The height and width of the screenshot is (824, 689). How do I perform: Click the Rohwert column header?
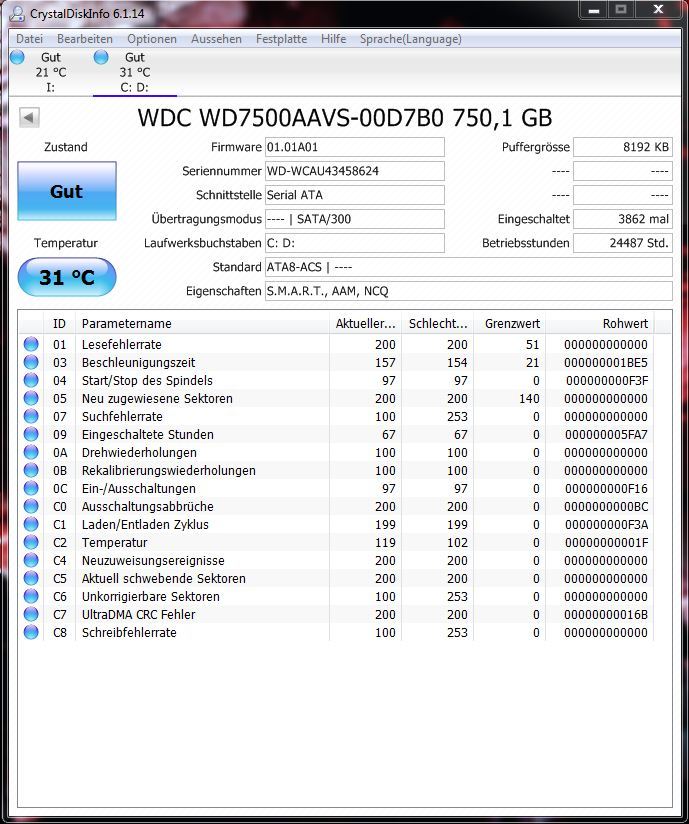(x=599, y=323)
